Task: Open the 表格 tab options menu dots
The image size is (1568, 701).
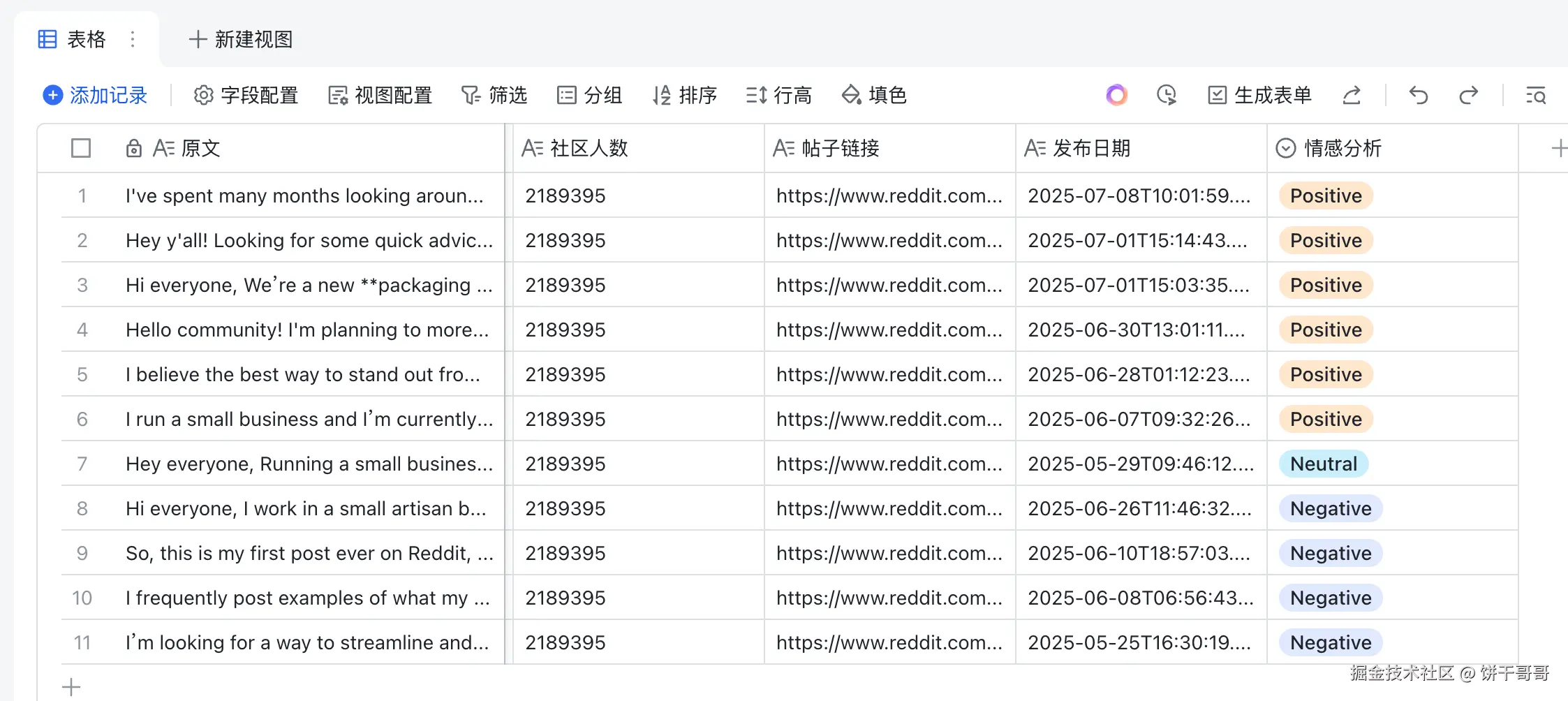Action: pos(133,39)
